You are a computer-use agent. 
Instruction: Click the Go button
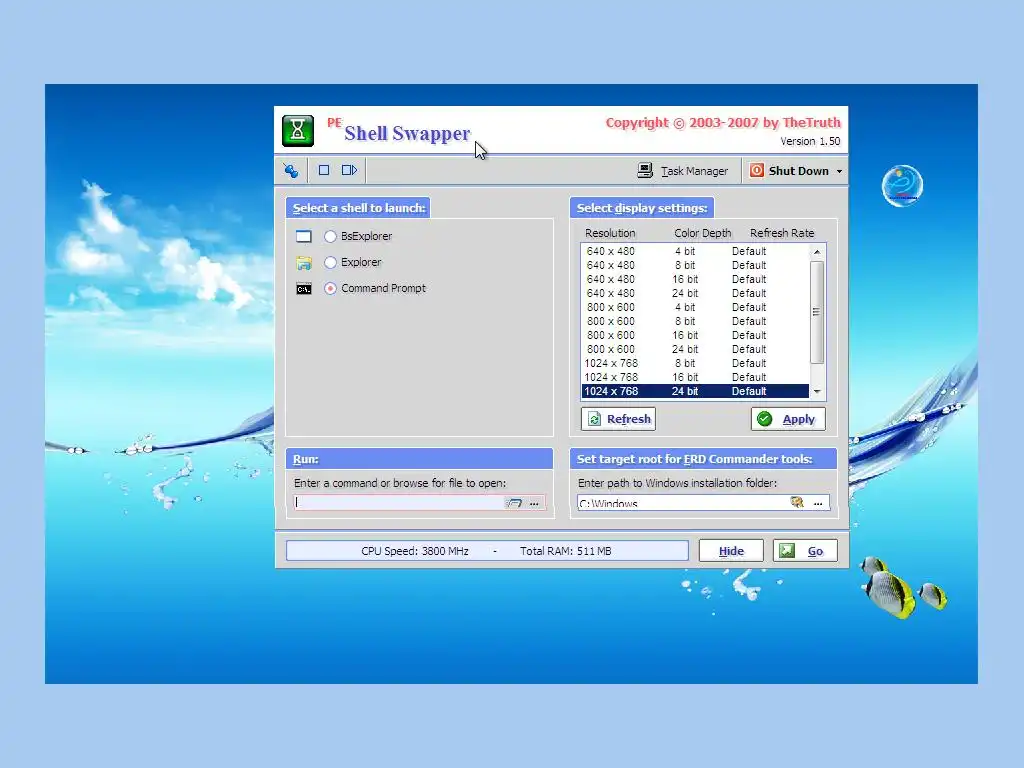click(805, 551)
